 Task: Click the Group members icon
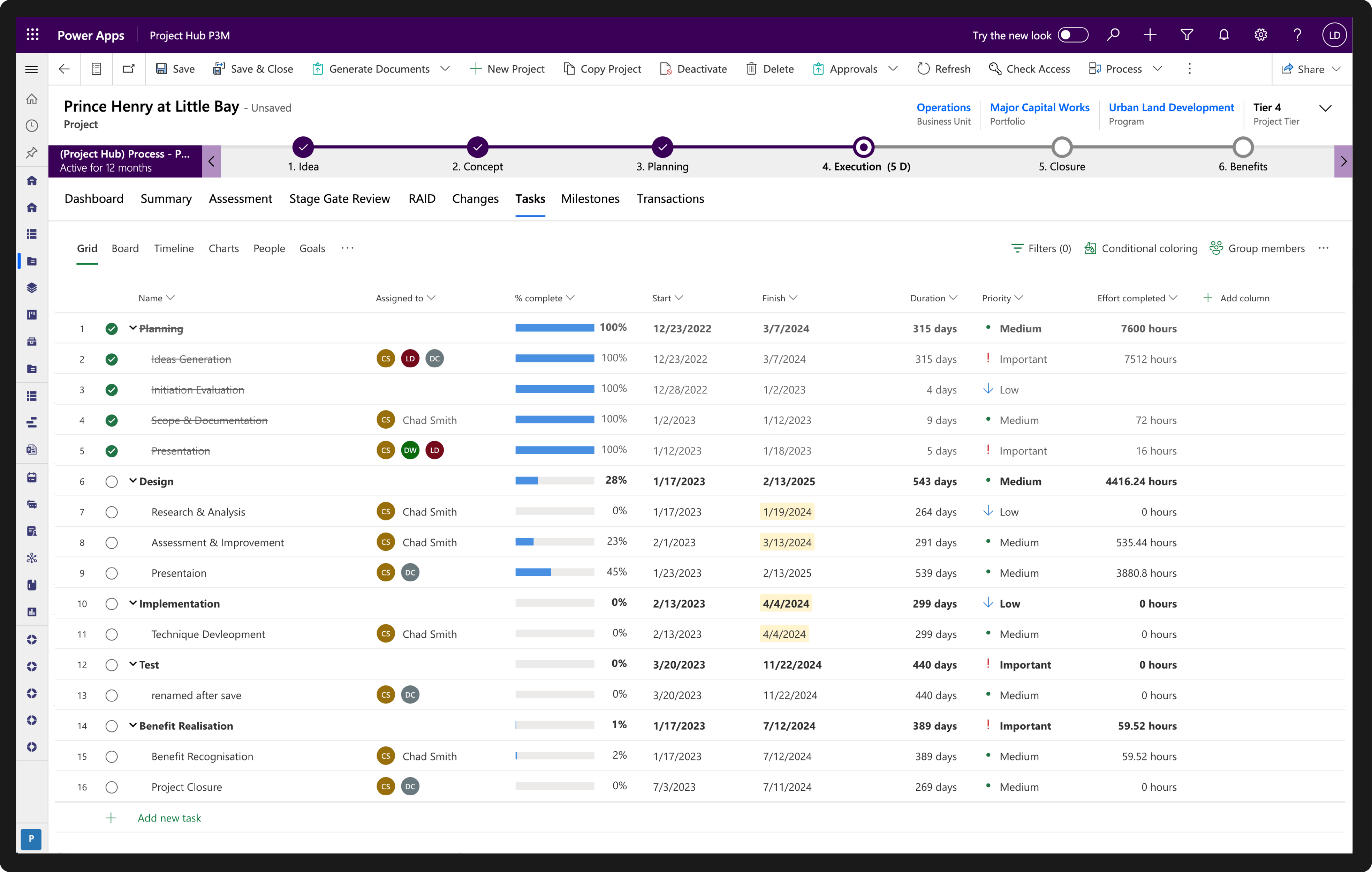click(x=1216, y=248)
